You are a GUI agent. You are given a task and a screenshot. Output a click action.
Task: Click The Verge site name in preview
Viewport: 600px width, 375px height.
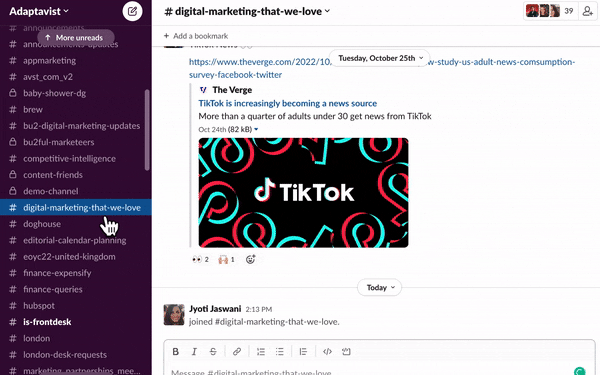[x=232, y=90]
